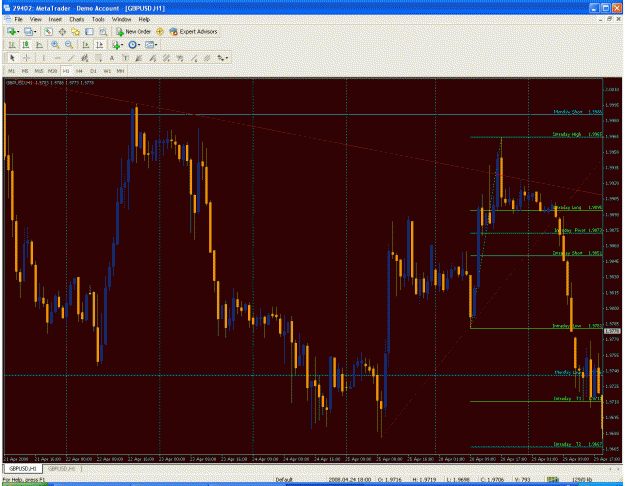The height and width of the screenshot is (486, 625).
Task: Click the Intraday Low level label
Action: tap(577, 326)
